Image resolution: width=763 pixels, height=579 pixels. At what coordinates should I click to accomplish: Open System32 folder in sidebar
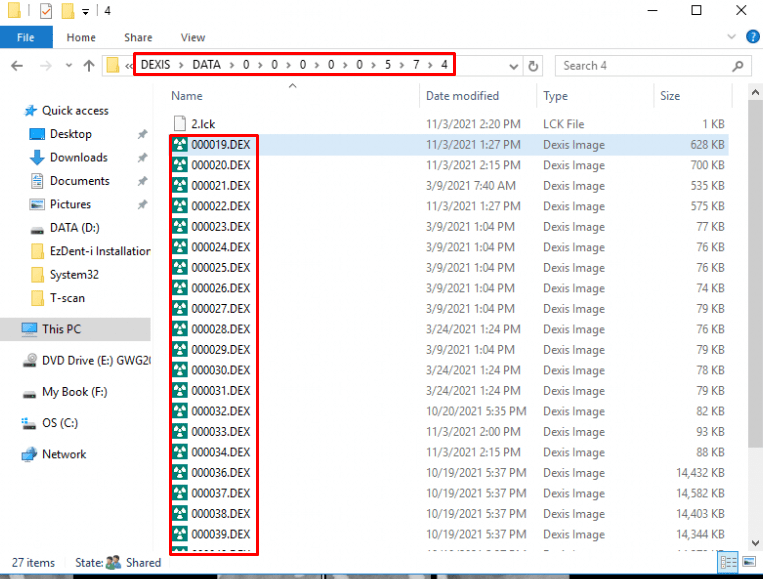[74, 274]
